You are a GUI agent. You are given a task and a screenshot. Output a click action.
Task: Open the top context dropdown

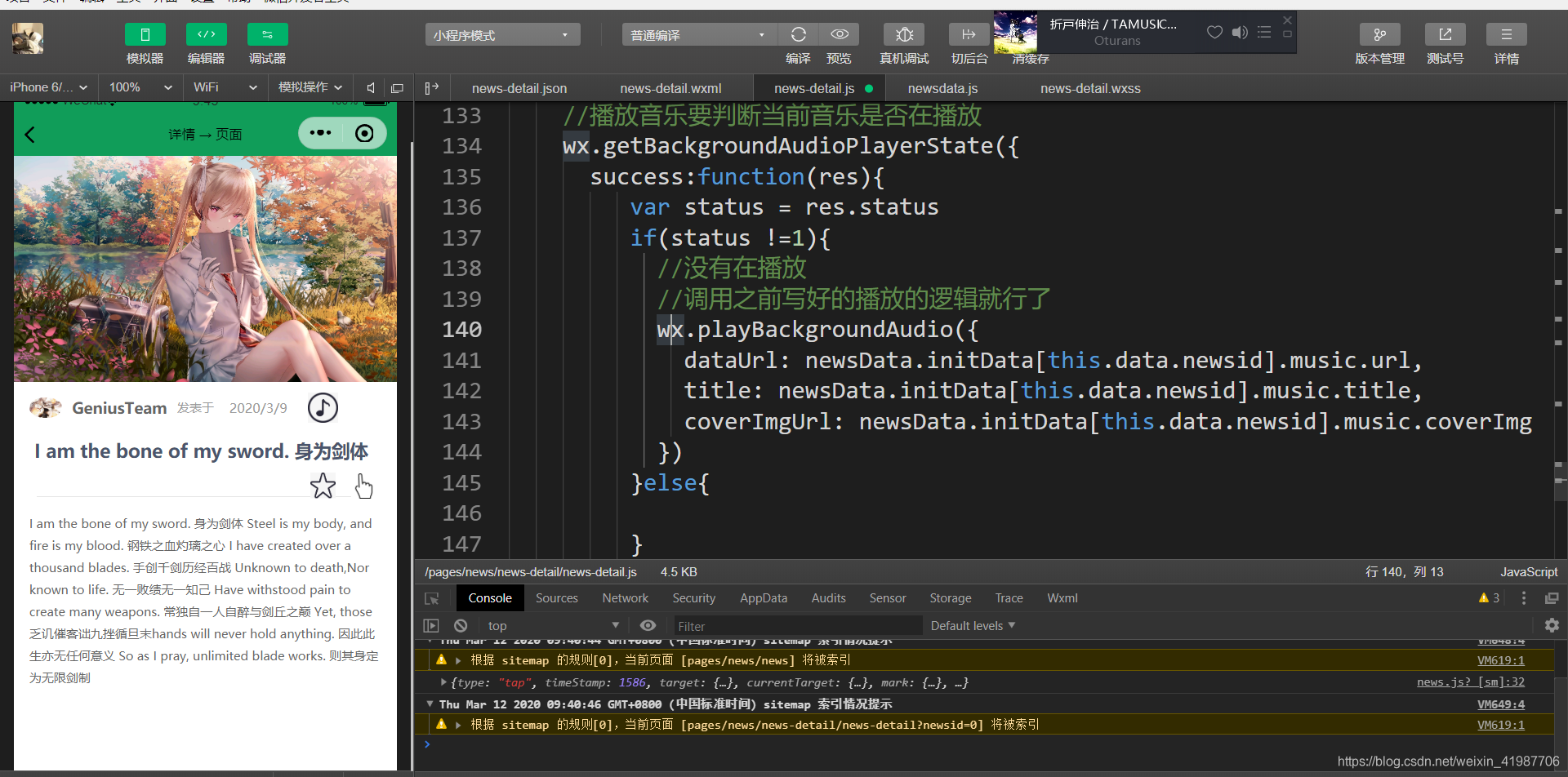(553, 625)
